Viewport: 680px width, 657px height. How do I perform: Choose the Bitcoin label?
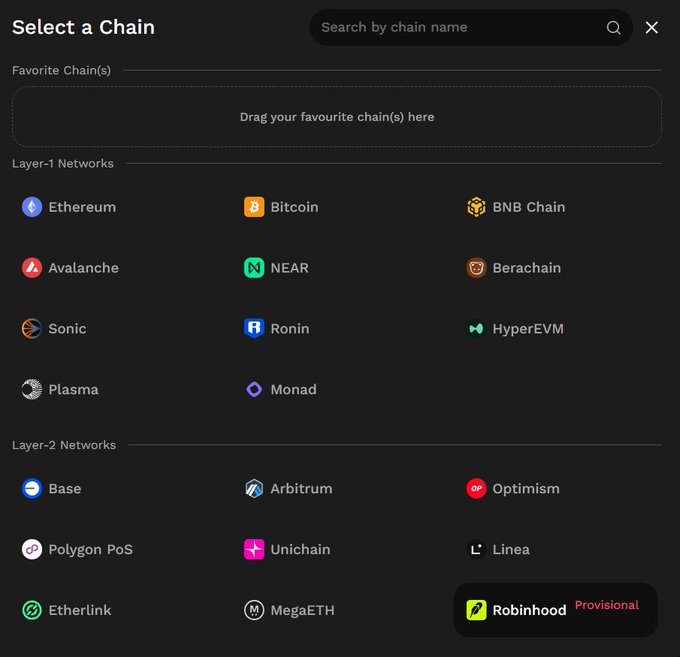coord(294,207)
